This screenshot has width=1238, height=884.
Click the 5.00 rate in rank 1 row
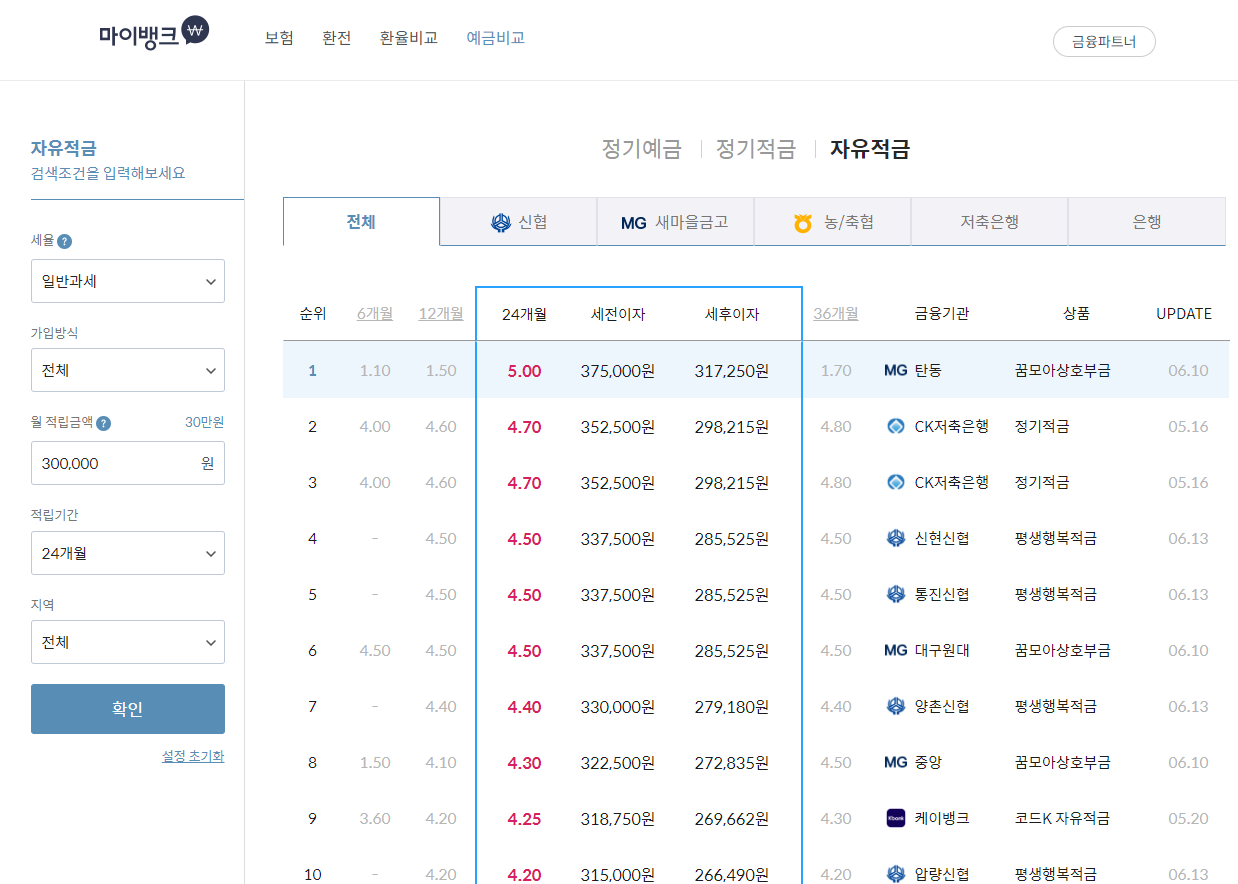524,371
